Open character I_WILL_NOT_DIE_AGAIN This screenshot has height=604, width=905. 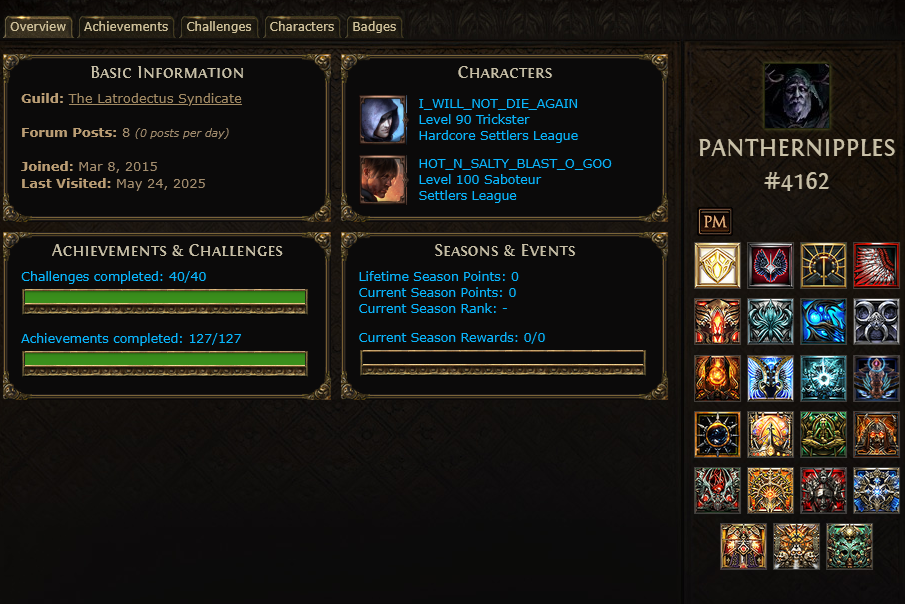[498, 103]
